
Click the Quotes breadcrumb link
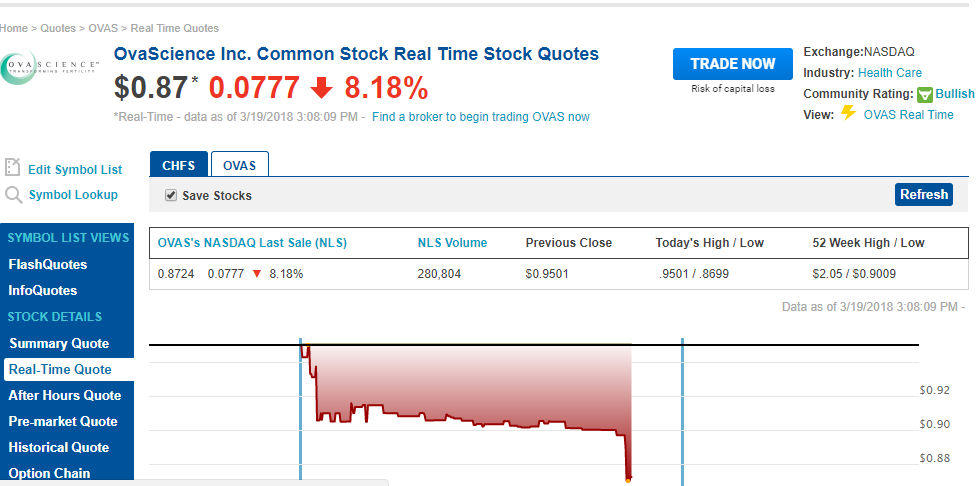click(58, 28)
